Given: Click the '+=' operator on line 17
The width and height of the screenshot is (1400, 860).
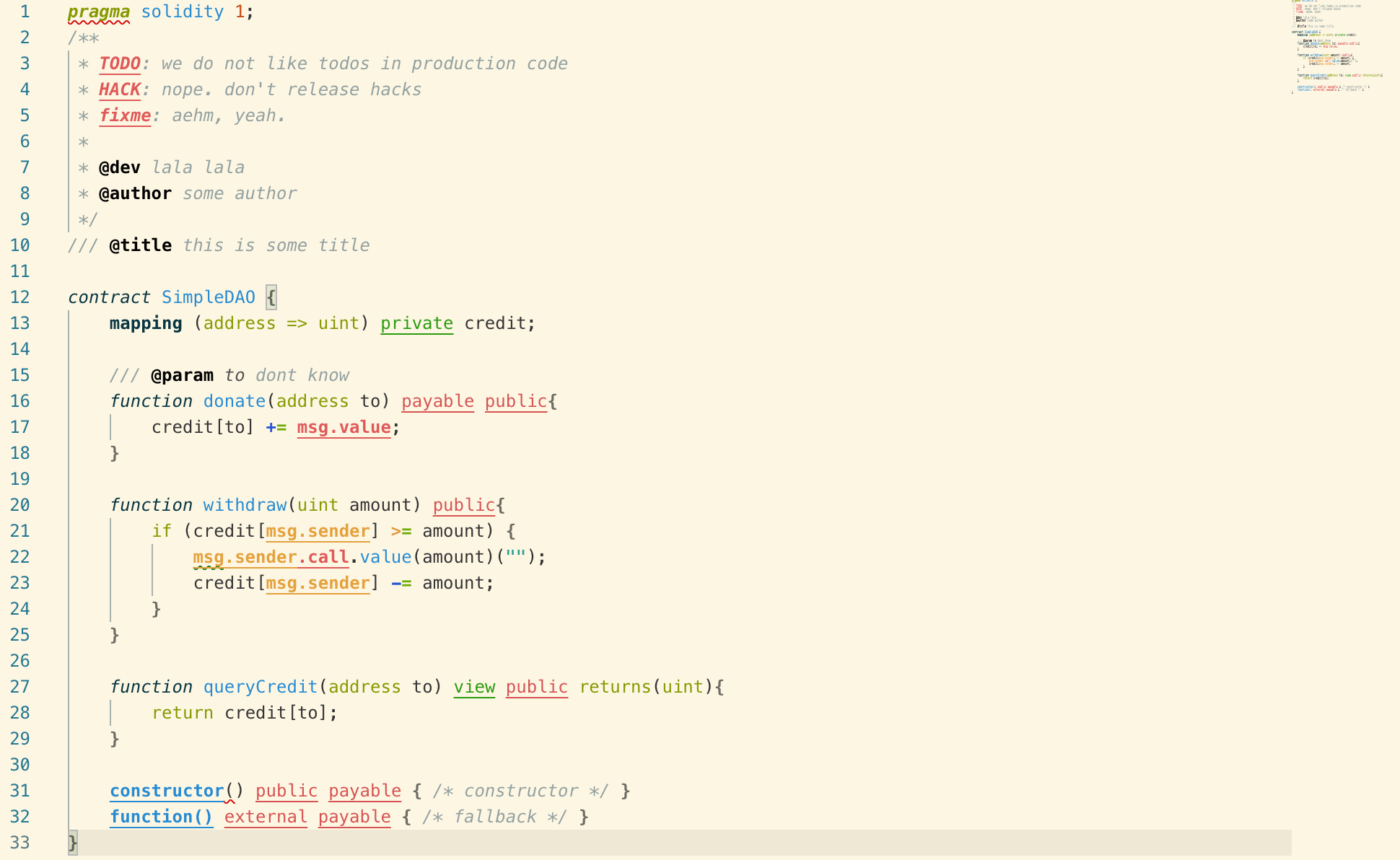Looking at the screenshot, I should coord(276,428).
